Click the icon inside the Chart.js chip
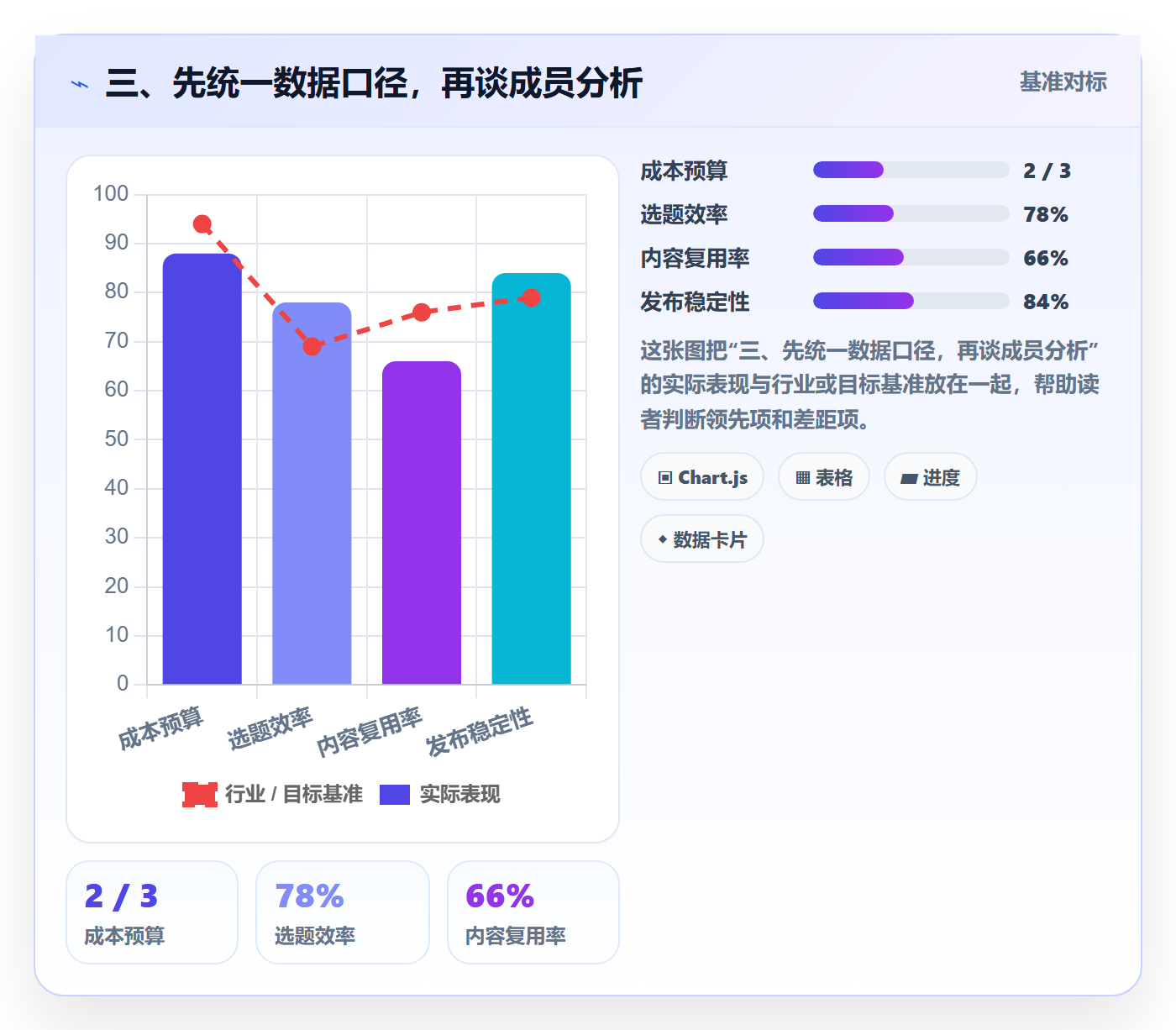 click(x=665, y=478)
